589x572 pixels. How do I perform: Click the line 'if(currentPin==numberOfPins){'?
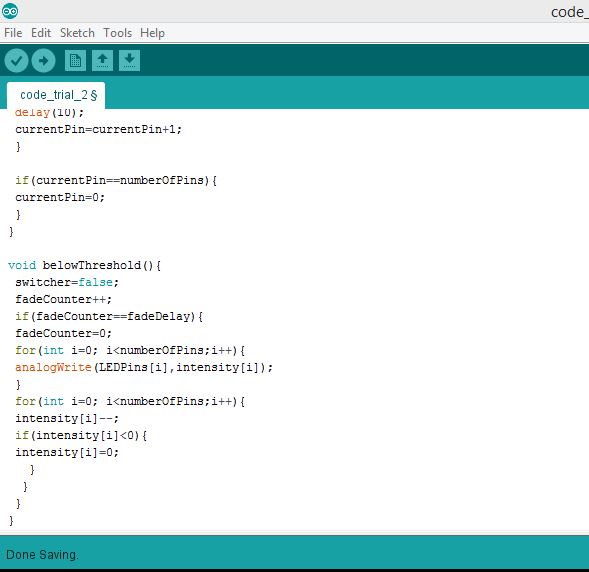[116, 181]
